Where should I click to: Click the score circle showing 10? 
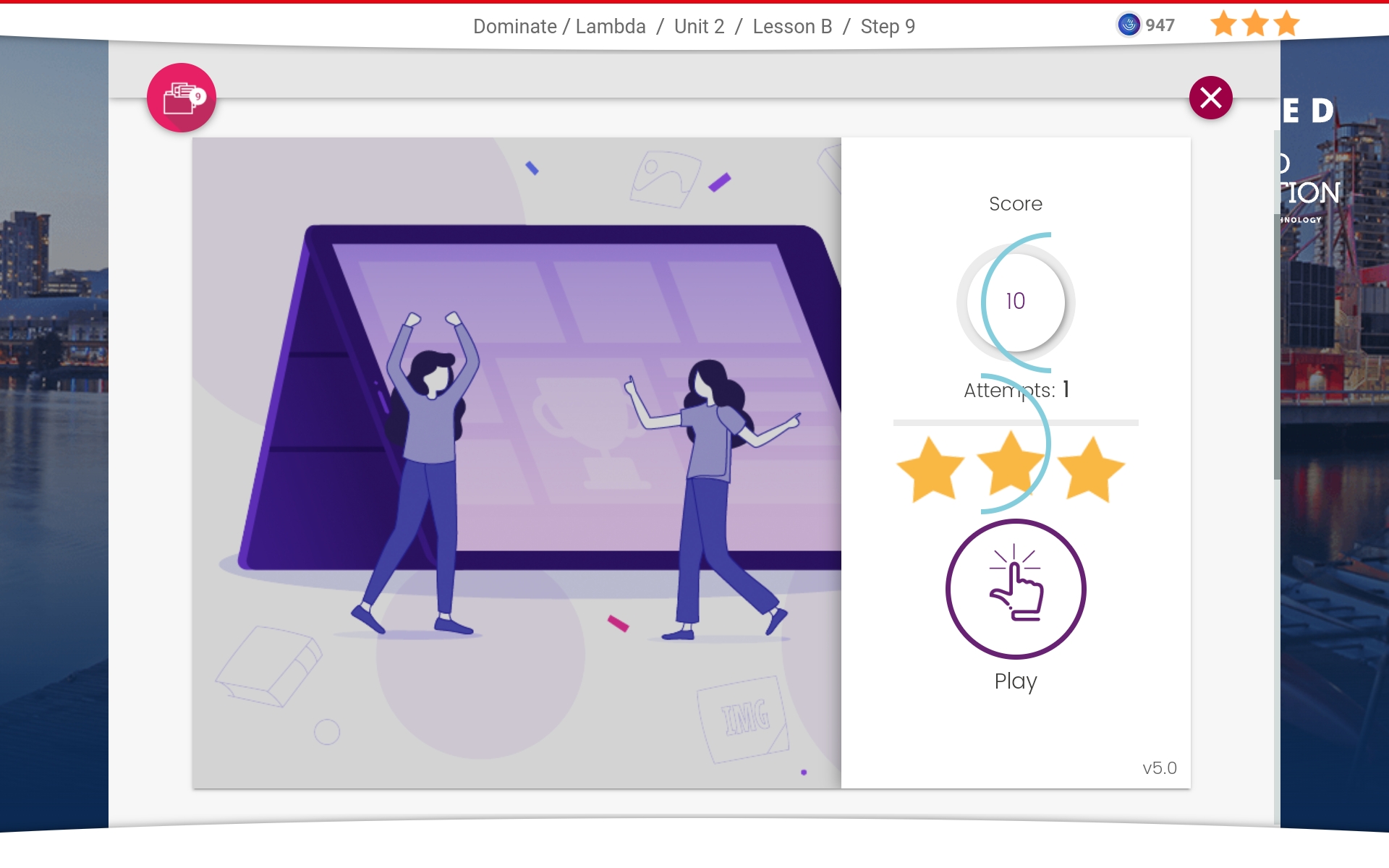pos(1015,301)
